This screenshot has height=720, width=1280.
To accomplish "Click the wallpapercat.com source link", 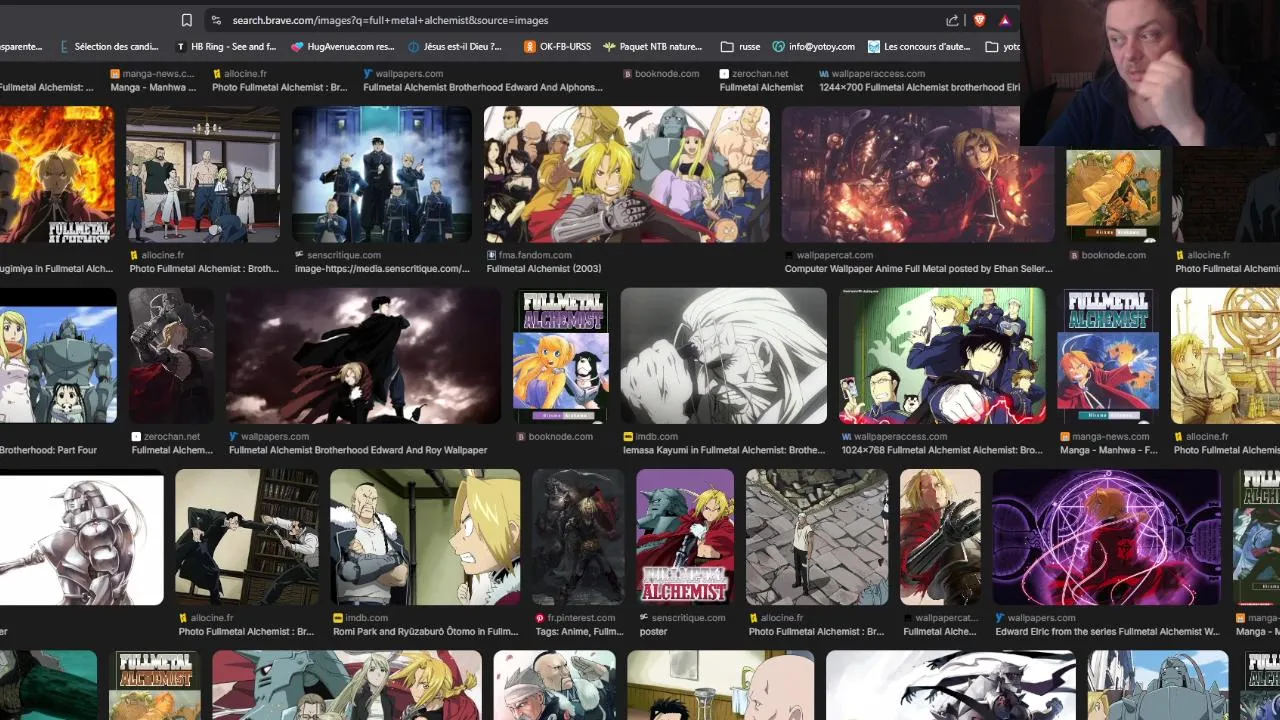I will click(x=835, y=255).
